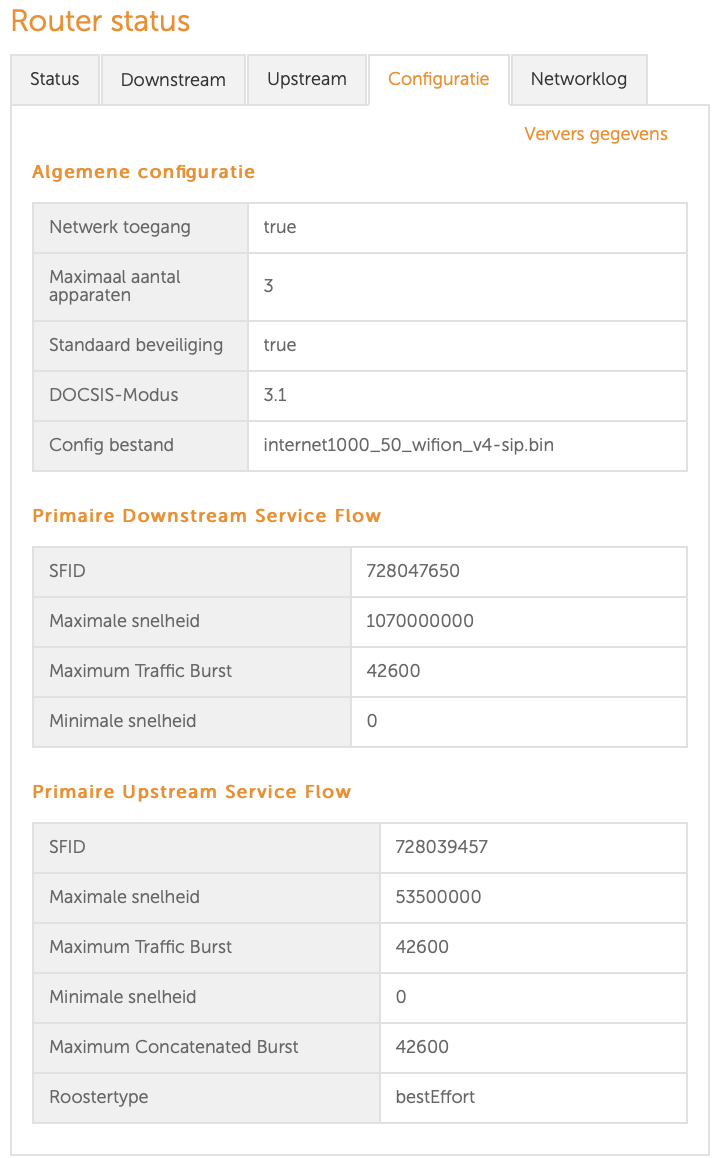Select the Configuratie tab
The image size is (722, 1158).
click(439, 79)
